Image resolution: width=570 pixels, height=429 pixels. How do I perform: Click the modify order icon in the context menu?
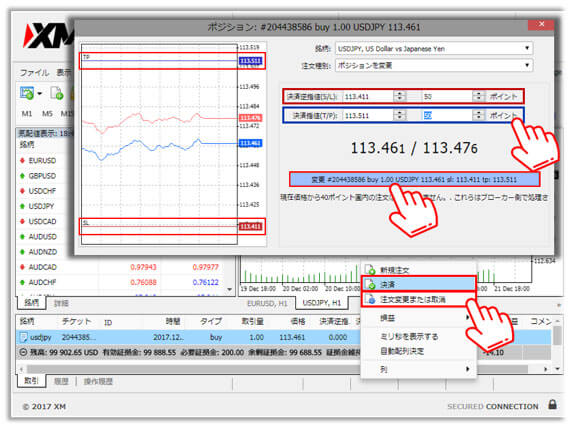pyautogui.click(x=370, y=300)
